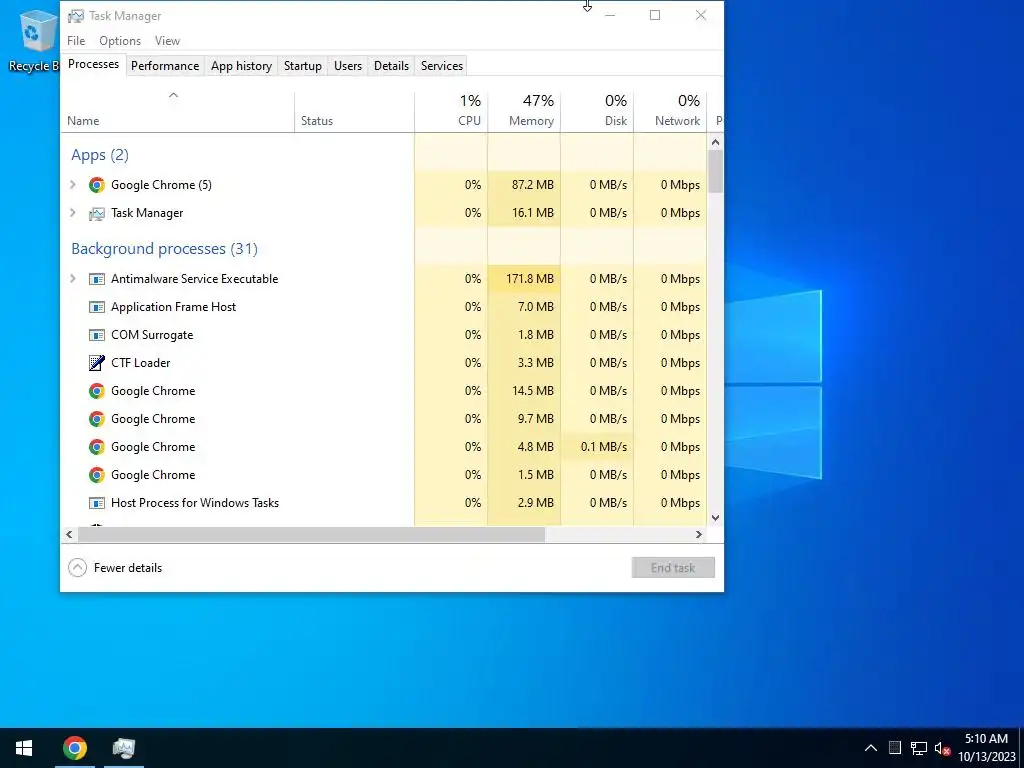Click the vertical scrollbar up arrow

715,142
